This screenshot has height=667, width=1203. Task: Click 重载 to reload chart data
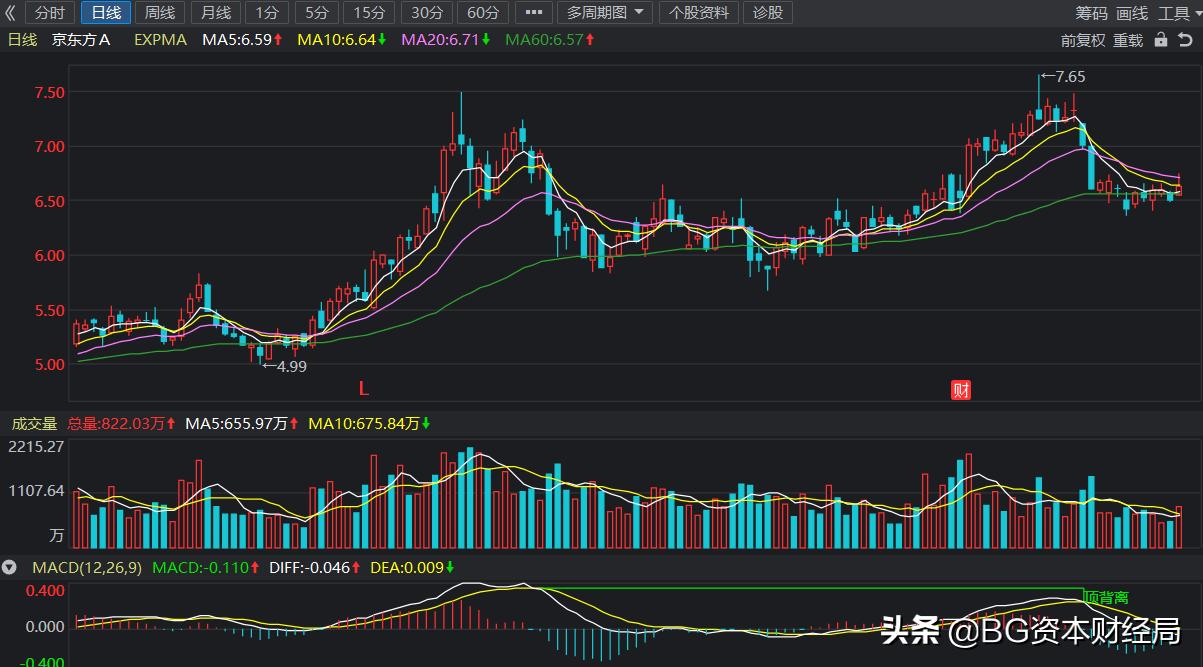tap(1126, 41)
